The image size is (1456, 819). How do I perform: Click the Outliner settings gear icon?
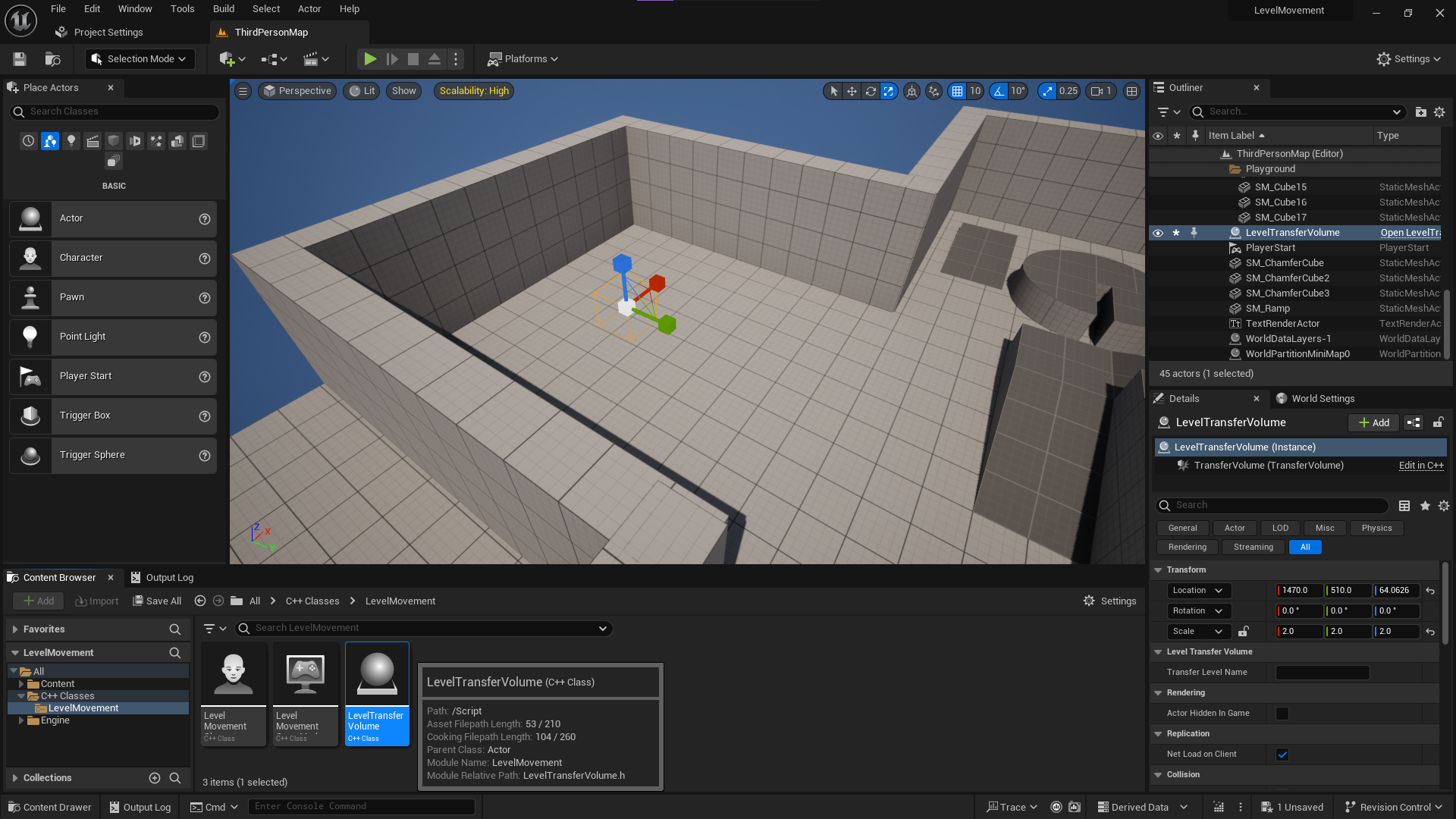point(1439,112)
